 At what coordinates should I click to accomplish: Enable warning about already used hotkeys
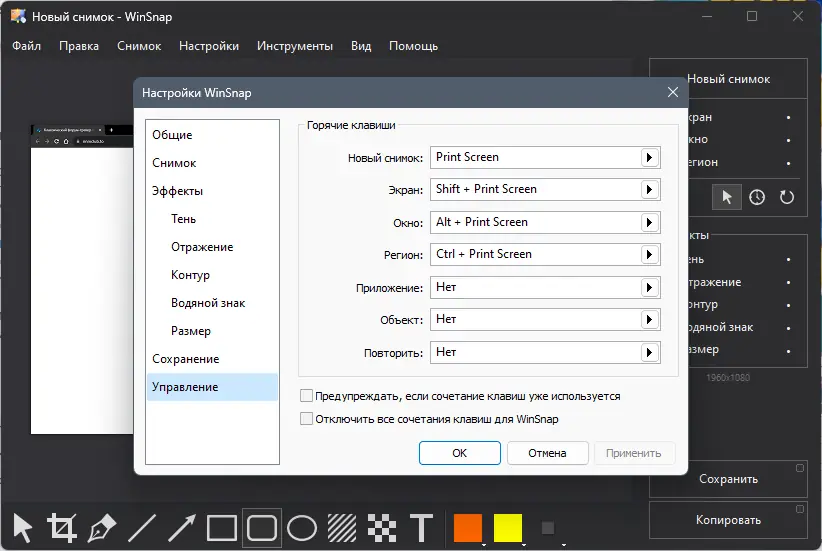307,396
